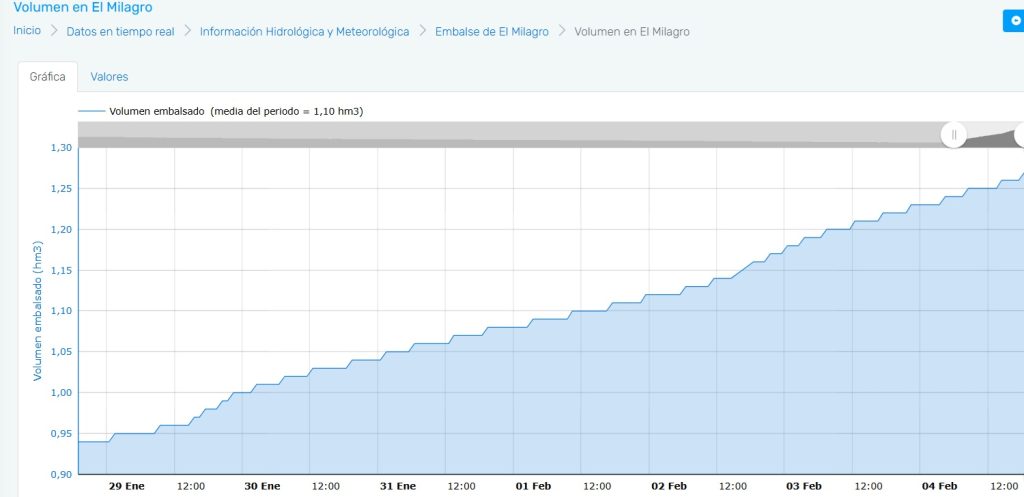Click the left range selector handle
1024x497 pixels.
pyautogui.click(x=954, y=134)
